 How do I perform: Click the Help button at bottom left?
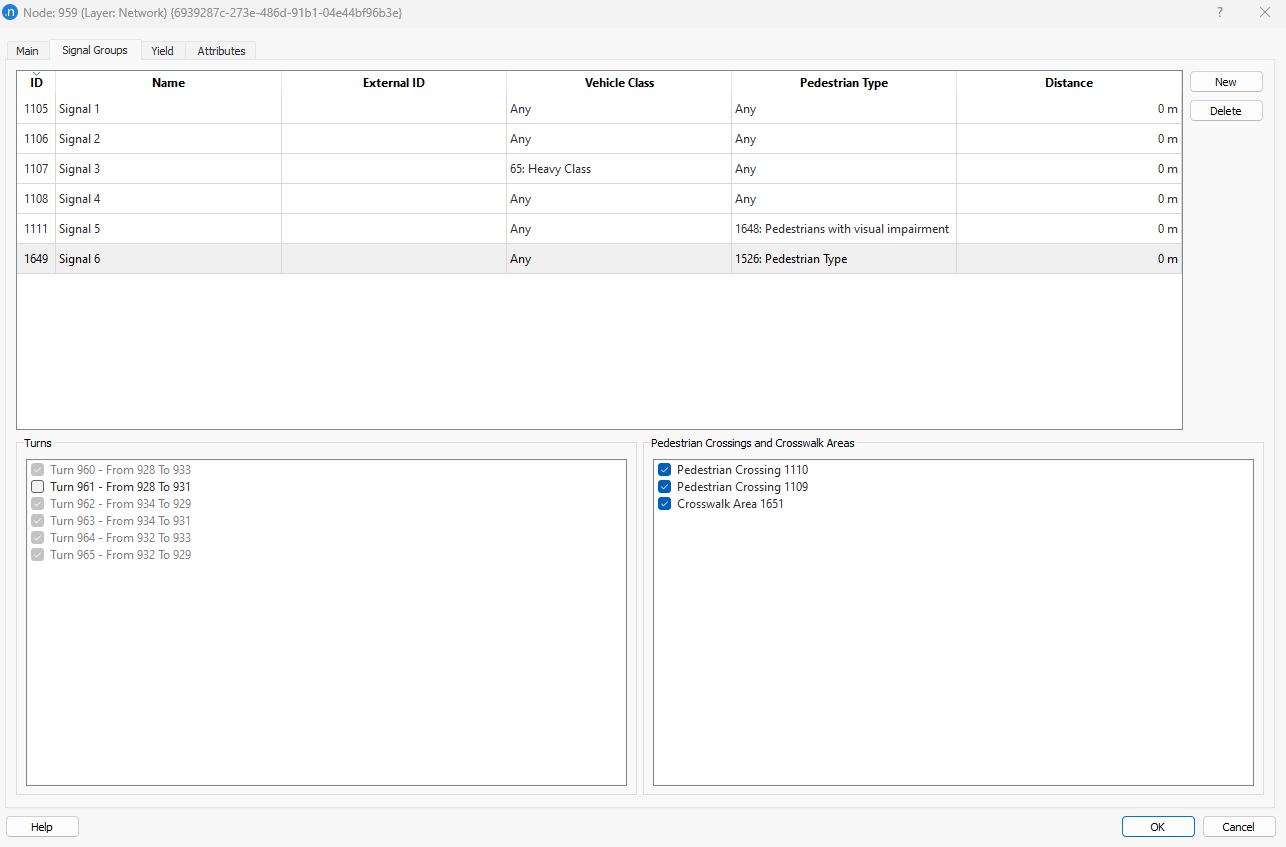[42, 827]
